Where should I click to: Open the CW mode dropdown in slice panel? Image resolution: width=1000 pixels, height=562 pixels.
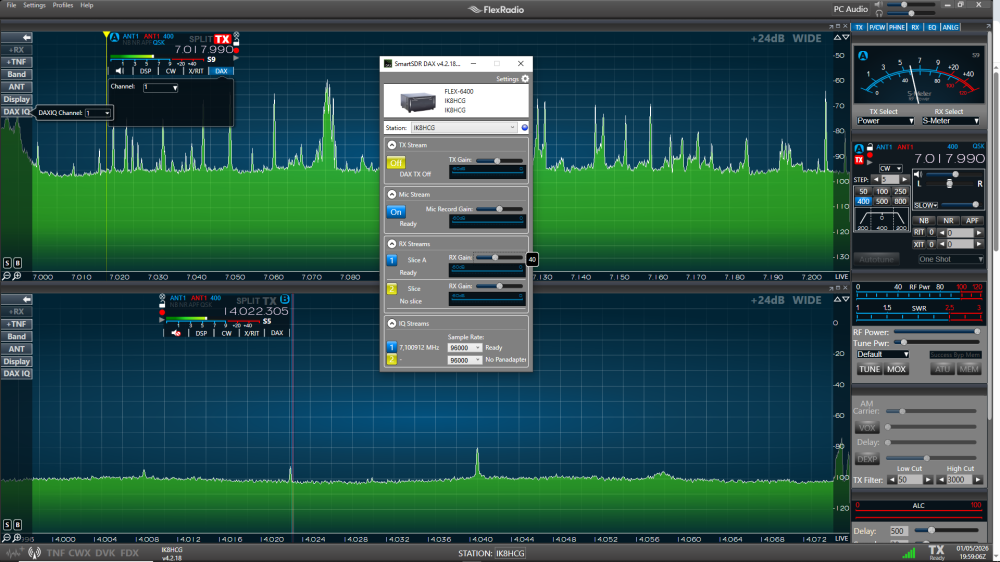tap(890, 168)
